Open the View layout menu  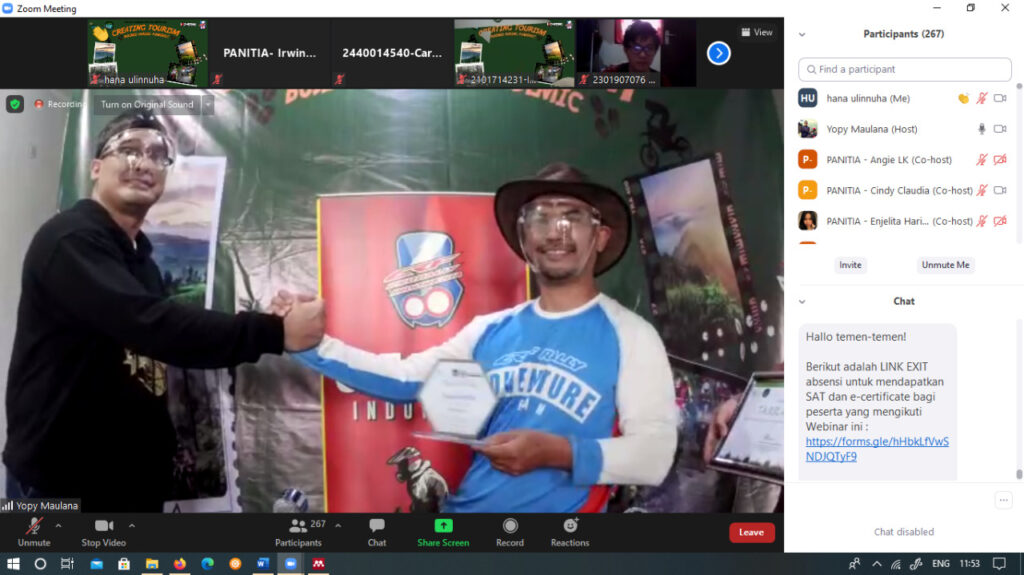tap(757, 32)
